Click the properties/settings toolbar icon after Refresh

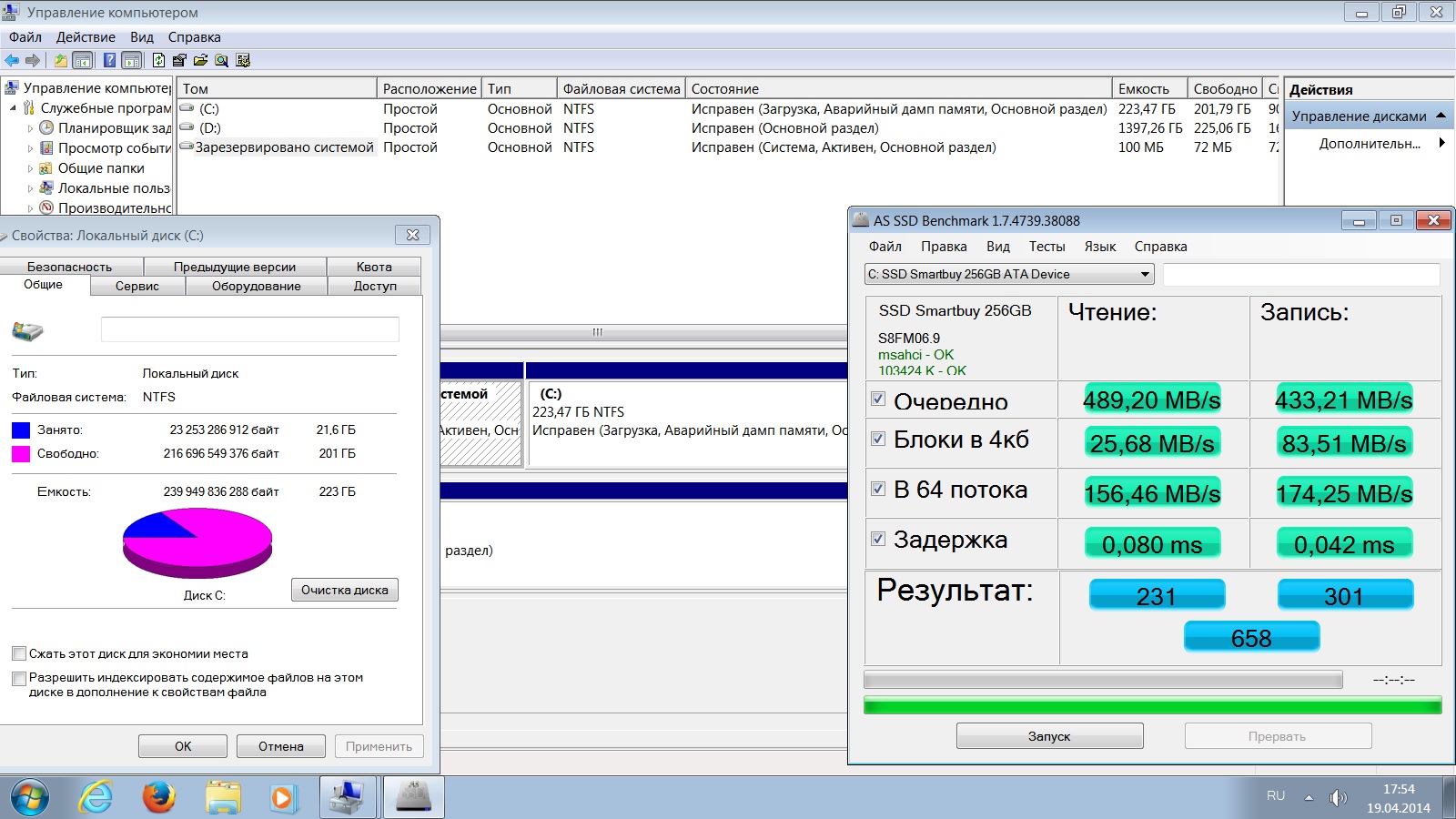pyautogui.click(x=179, y=60)
